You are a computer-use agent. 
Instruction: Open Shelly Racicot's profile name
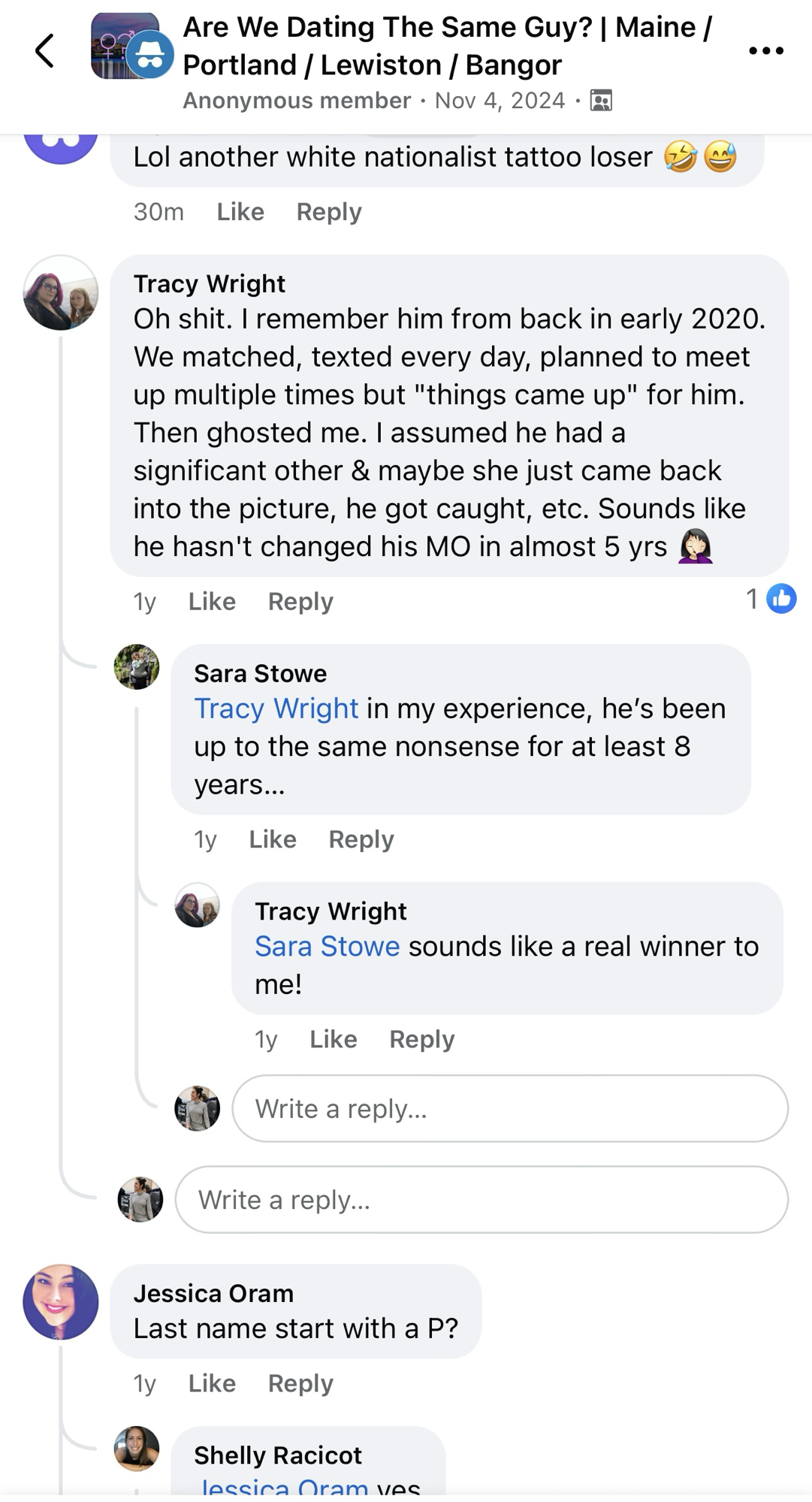[x=278, y=1455]
